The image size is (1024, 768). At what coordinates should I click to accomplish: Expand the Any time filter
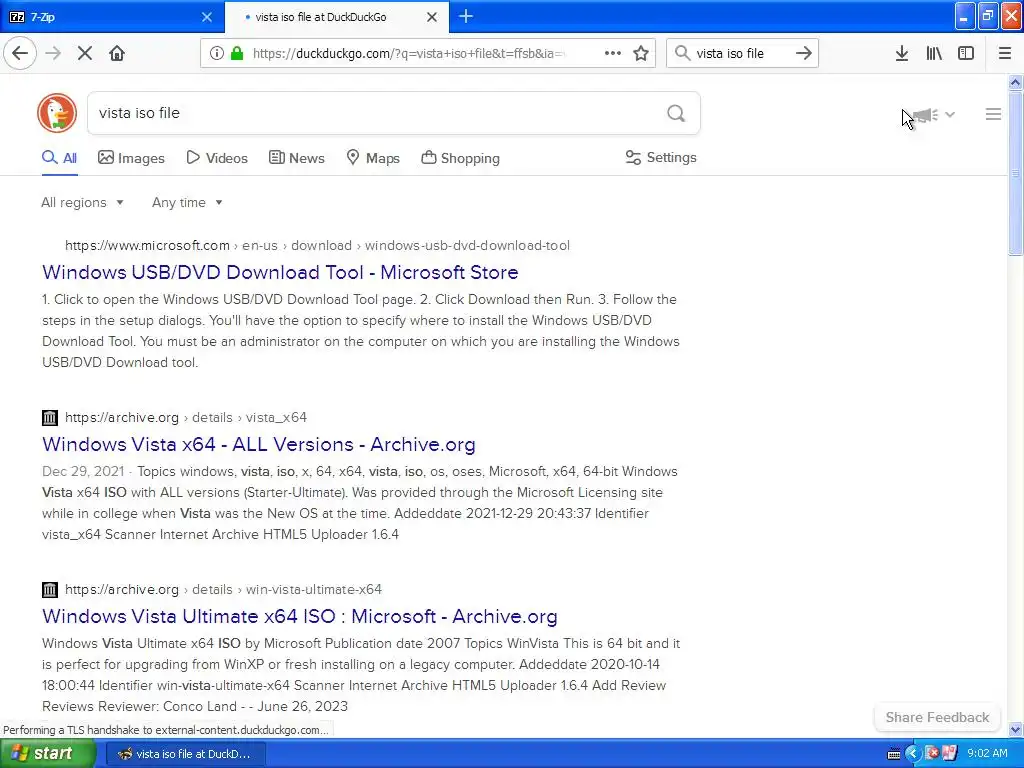pos(187,202)
